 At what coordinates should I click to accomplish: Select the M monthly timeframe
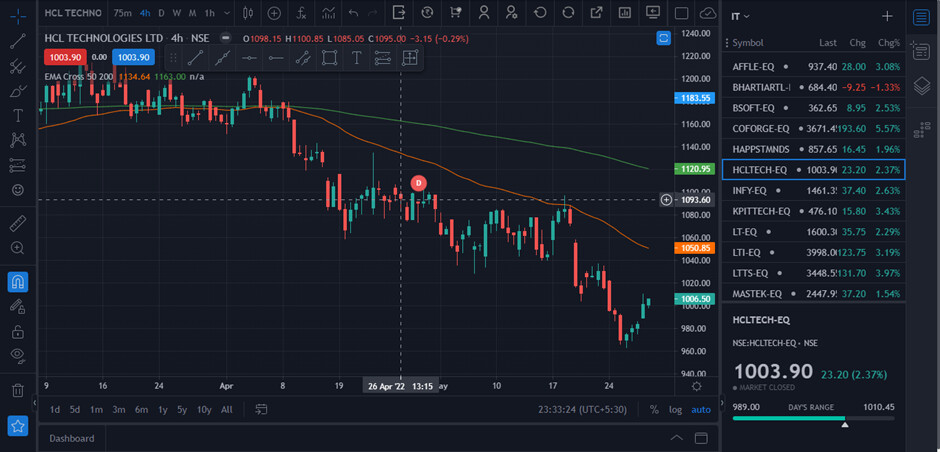192,13
